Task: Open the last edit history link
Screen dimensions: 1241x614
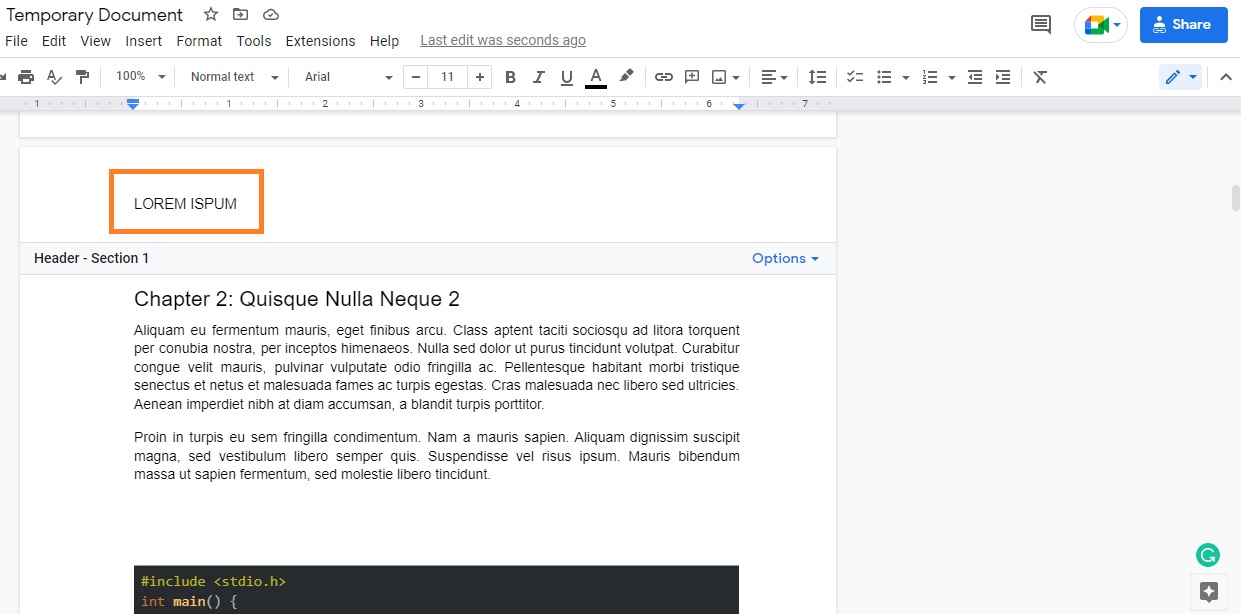Action: point(502,40)
